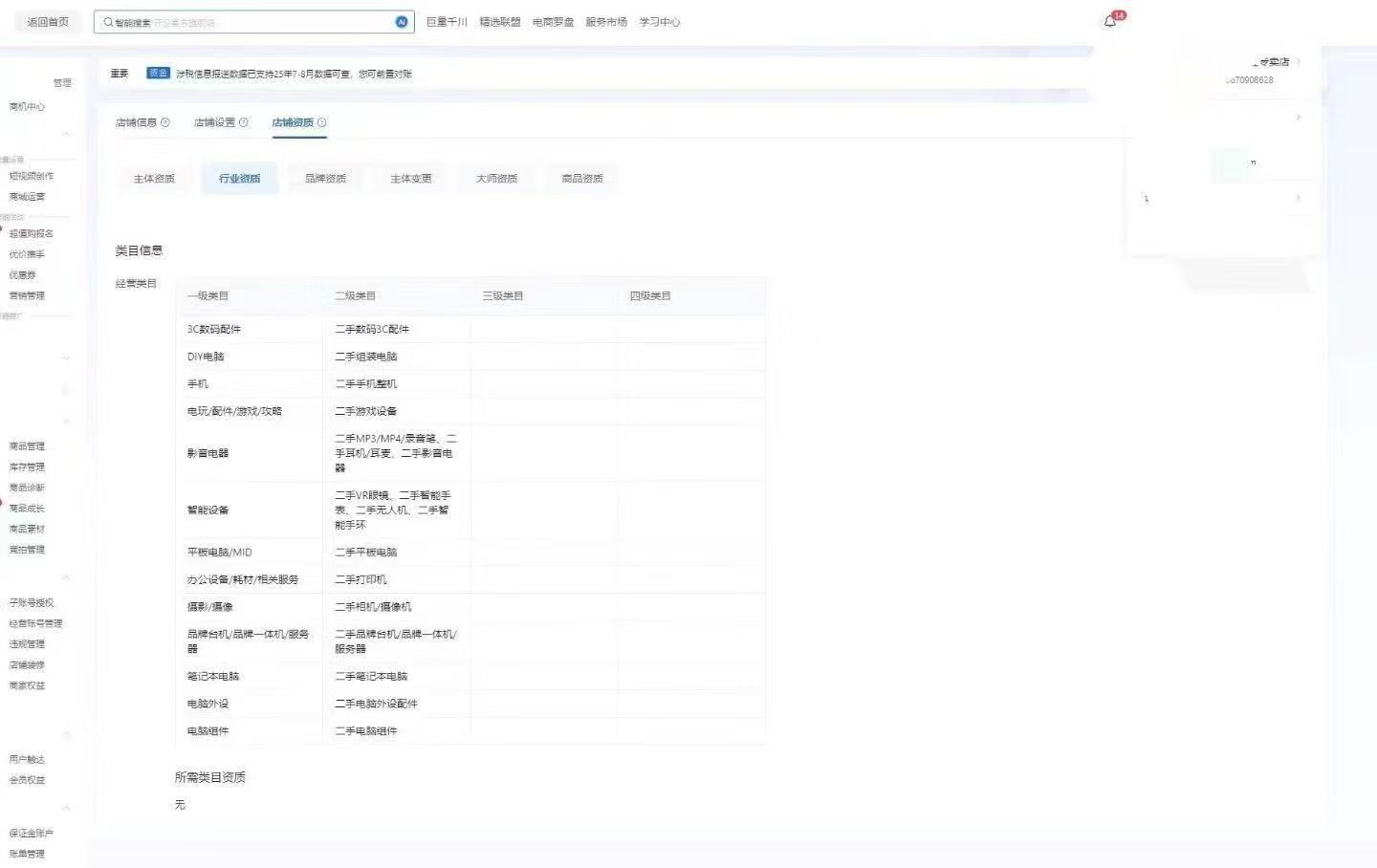
Task: Open 巨量千川 in the top navigation
Action: 447,22
